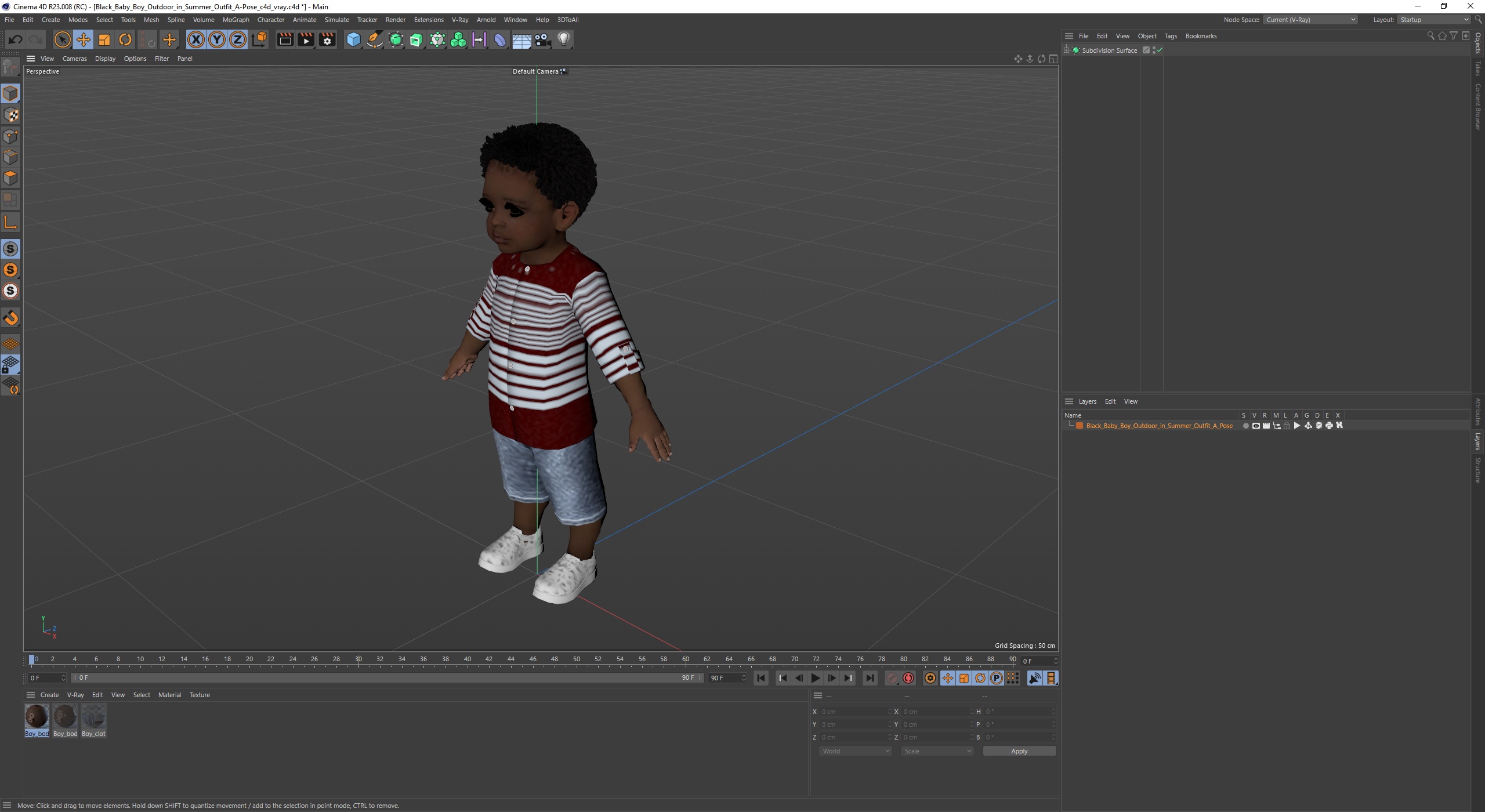Add a Camera object icon
The image size is (1485, 812).
pyautogui.click(x=542, y=39)
